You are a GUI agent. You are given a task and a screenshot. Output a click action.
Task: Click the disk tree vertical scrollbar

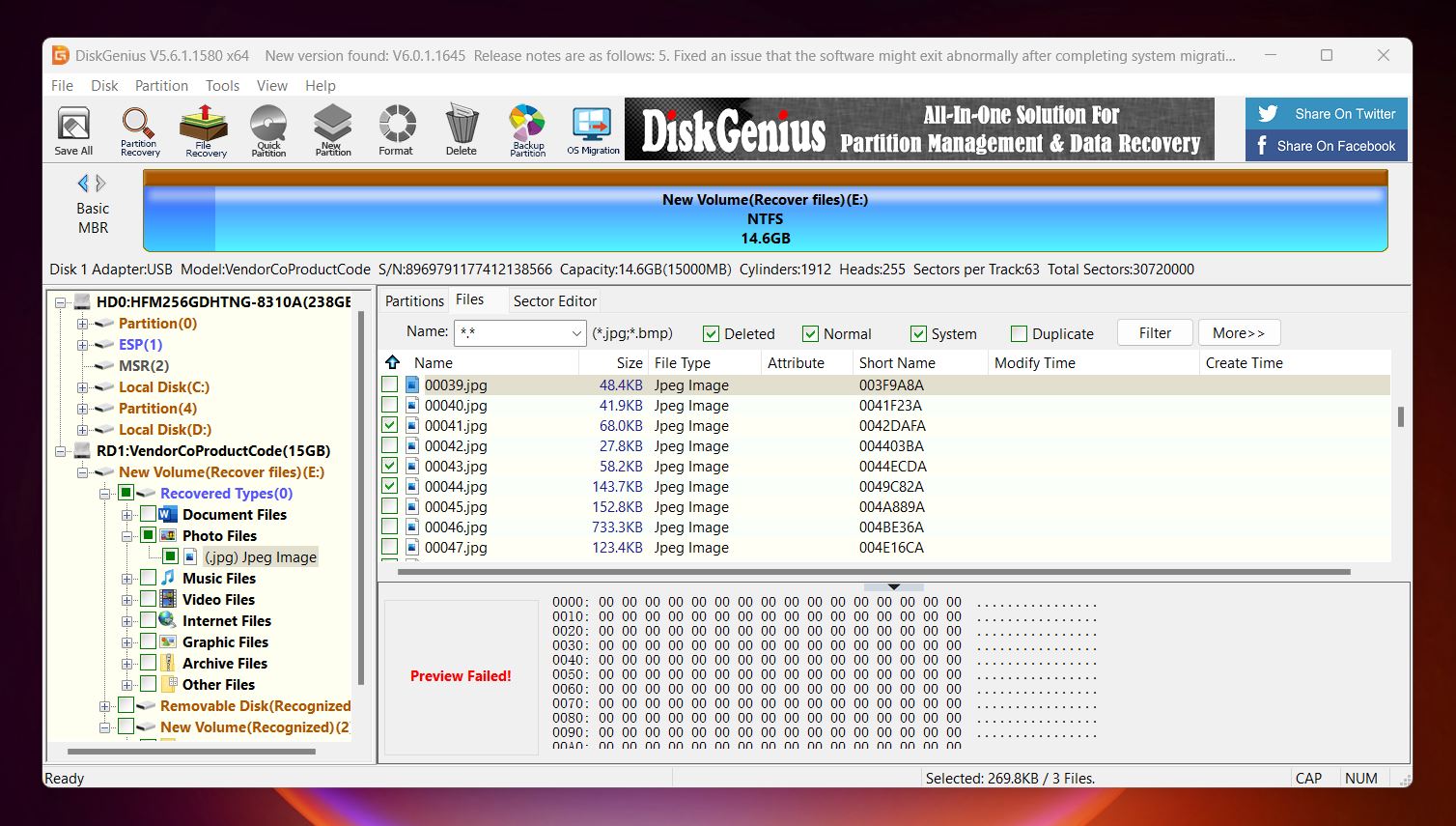(x=361, y=498)
